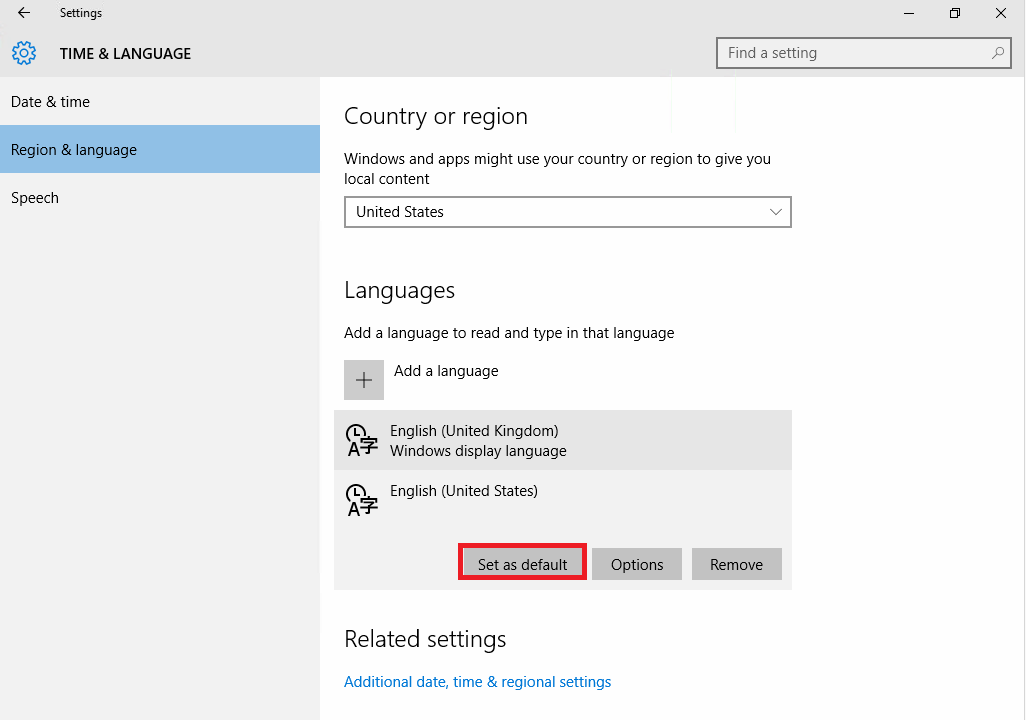Image resolution: width=1026 pixels, height=720 pixels.
Task: Click the Related settings heading
Action: (x=425, y=639)
